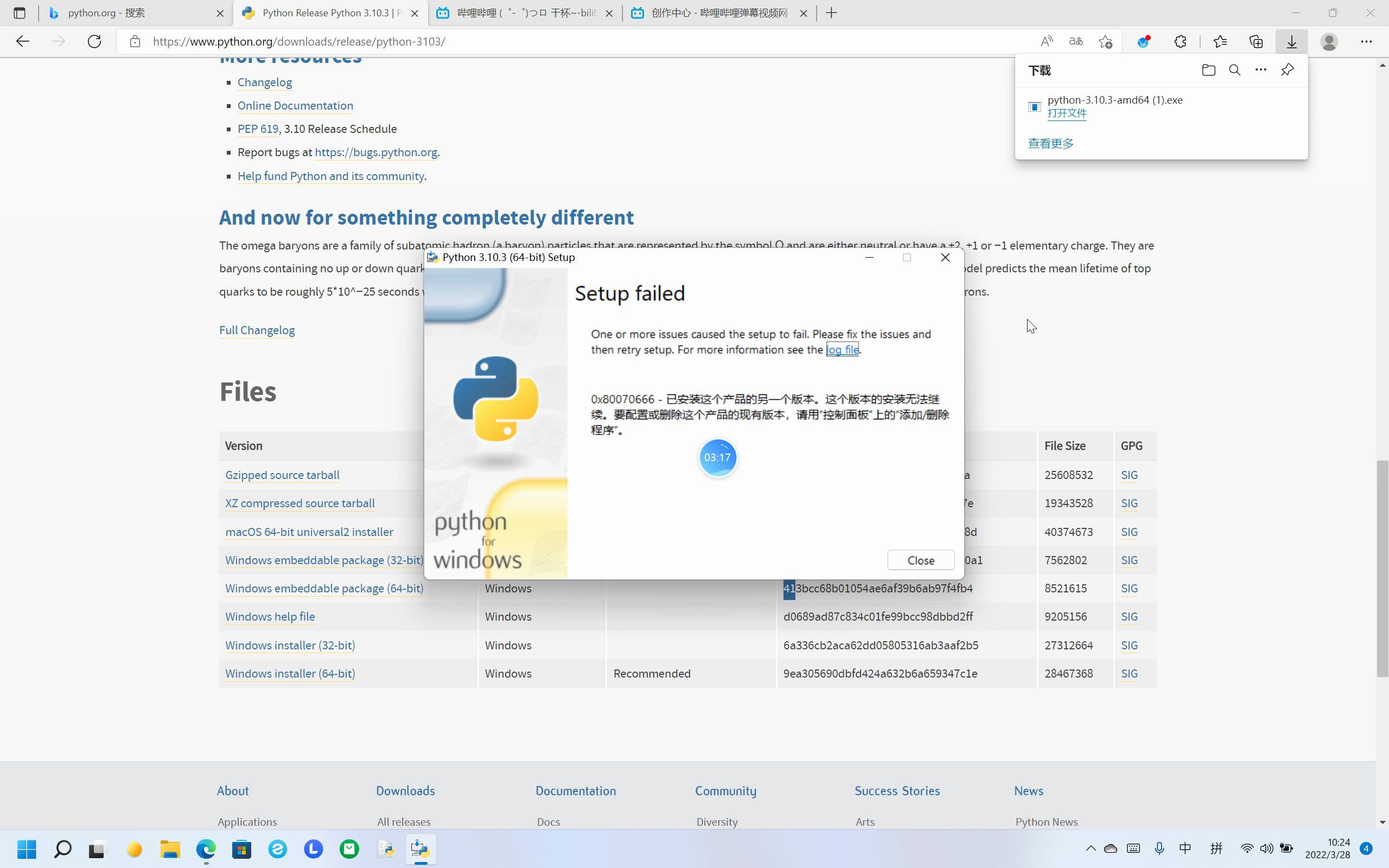The image size is (1389, 868).
Task: Close the Setup failed dialog
Action: coord(920,560)
